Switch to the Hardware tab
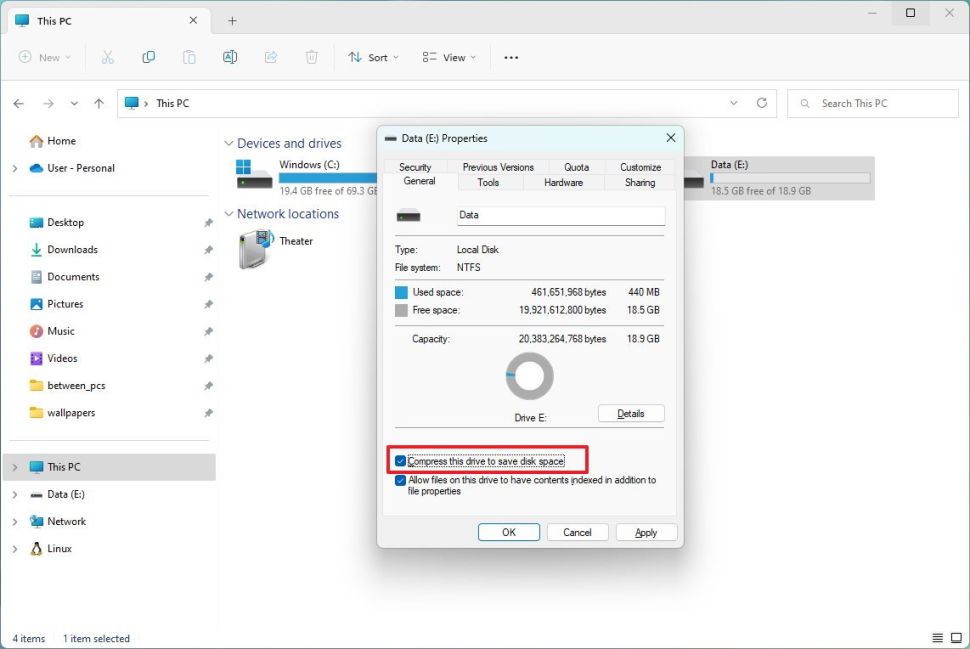Viewport: 970px width, 649px height. [x=563, y=182]
